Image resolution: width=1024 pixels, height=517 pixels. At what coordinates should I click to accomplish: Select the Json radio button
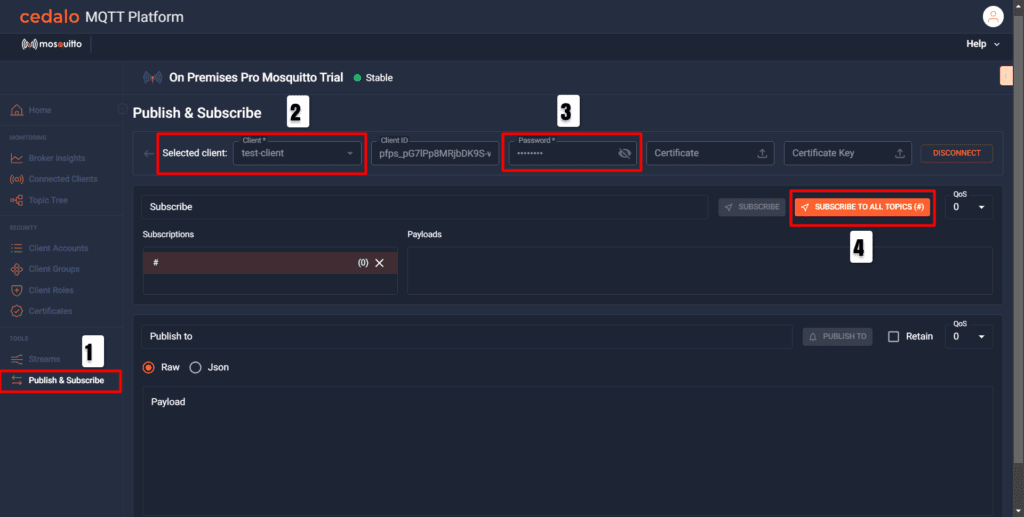pos(195,368)
